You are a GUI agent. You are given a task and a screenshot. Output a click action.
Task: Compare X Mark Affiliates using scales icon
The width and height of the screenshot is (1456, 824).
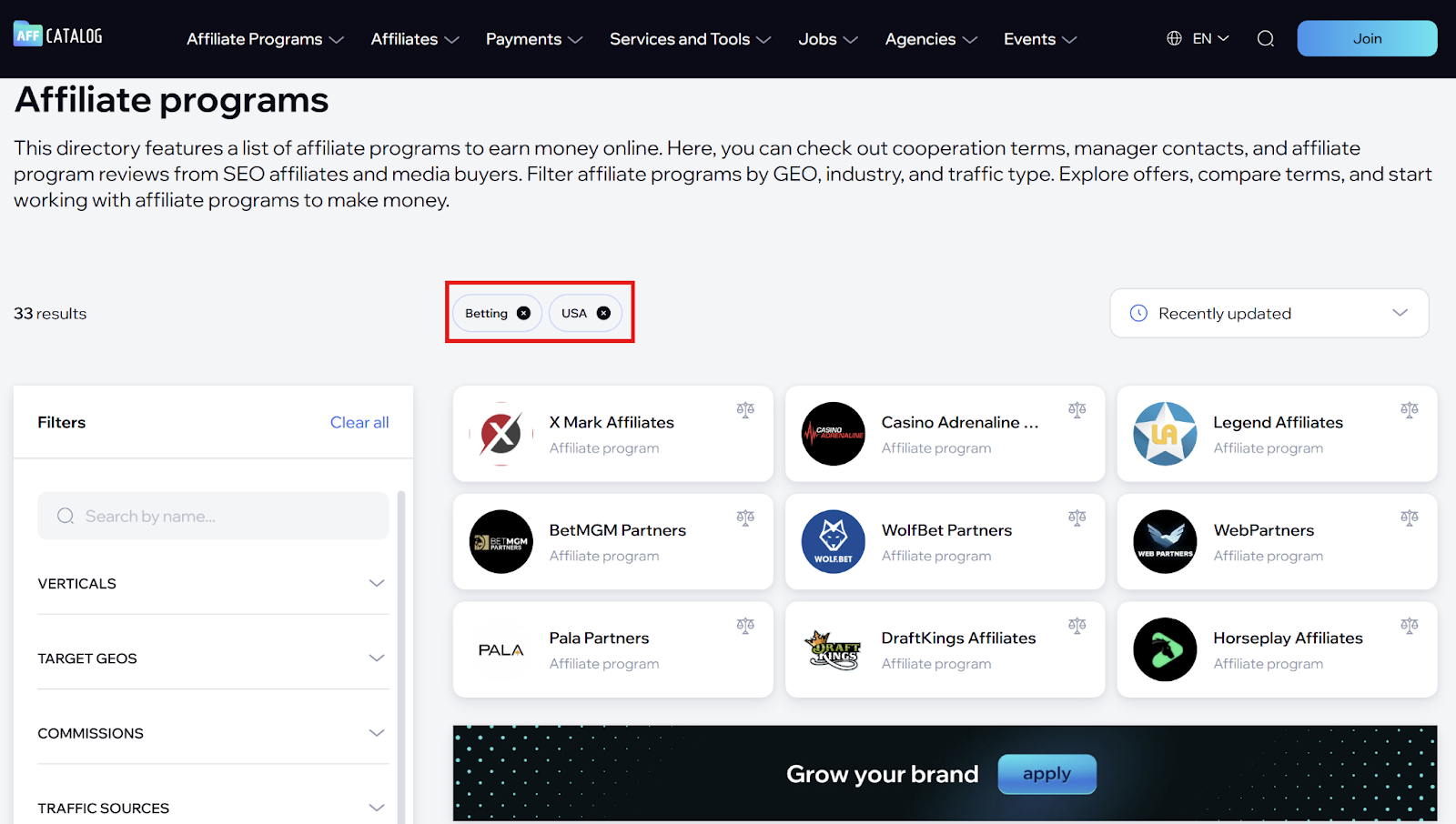745,410
